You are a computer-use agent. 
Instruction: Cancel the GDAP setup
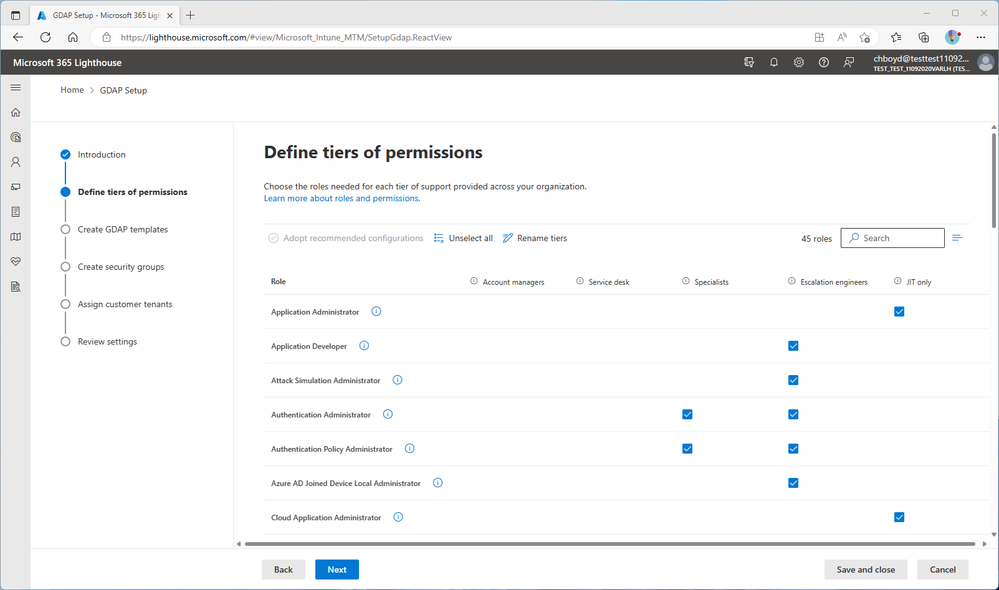(943, 570)
